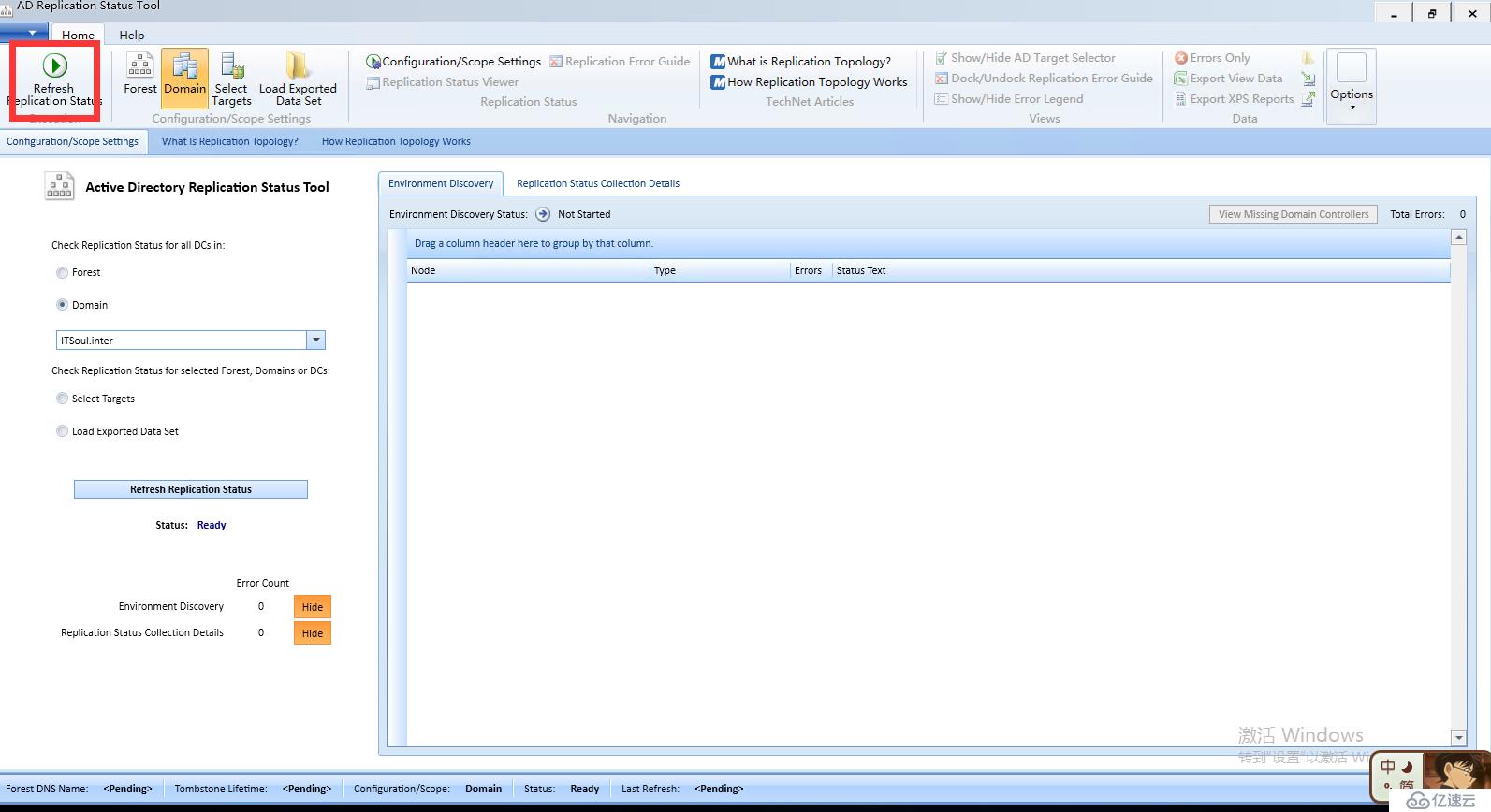
Task: Switch to the Environment Discovery tab
Action: 441,183
